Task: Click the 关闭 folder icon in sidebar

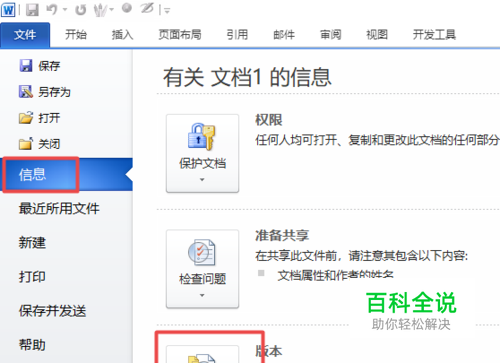Action: click(26, 144)
